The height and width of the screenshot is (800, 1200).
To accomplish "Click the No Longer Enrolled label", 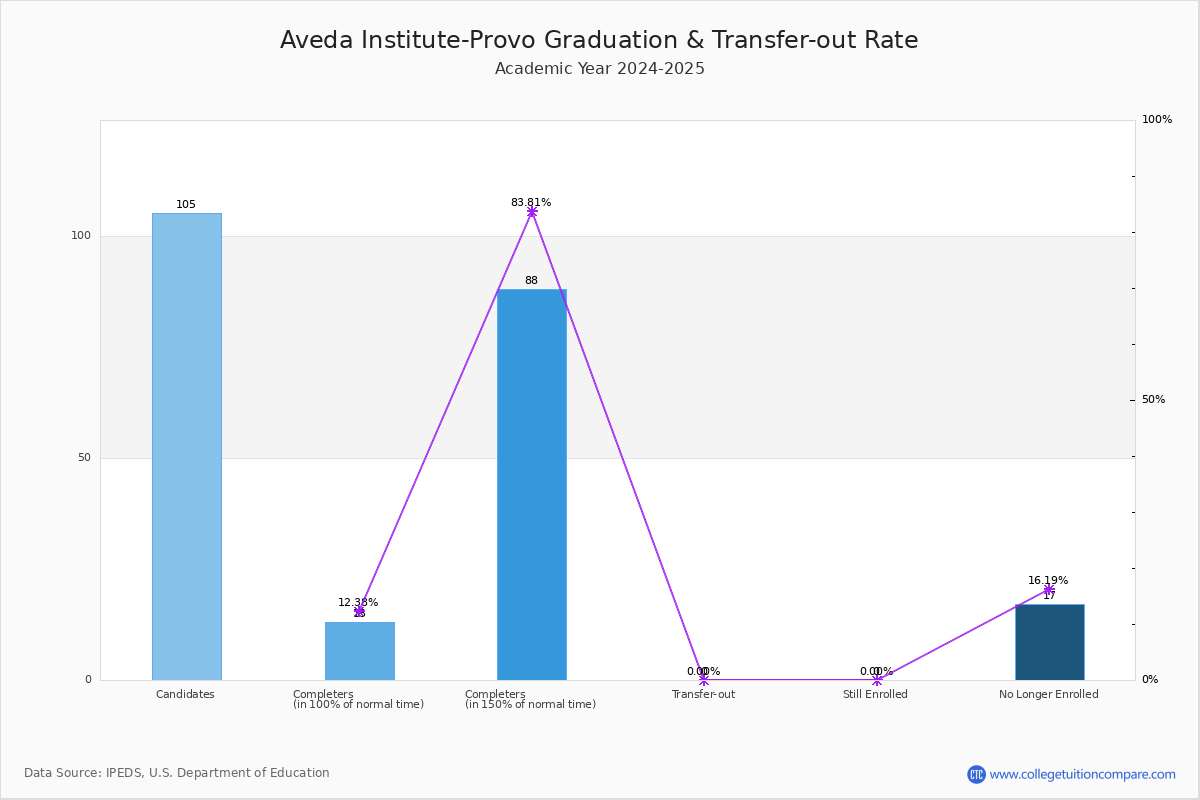I will point(1049,694).
